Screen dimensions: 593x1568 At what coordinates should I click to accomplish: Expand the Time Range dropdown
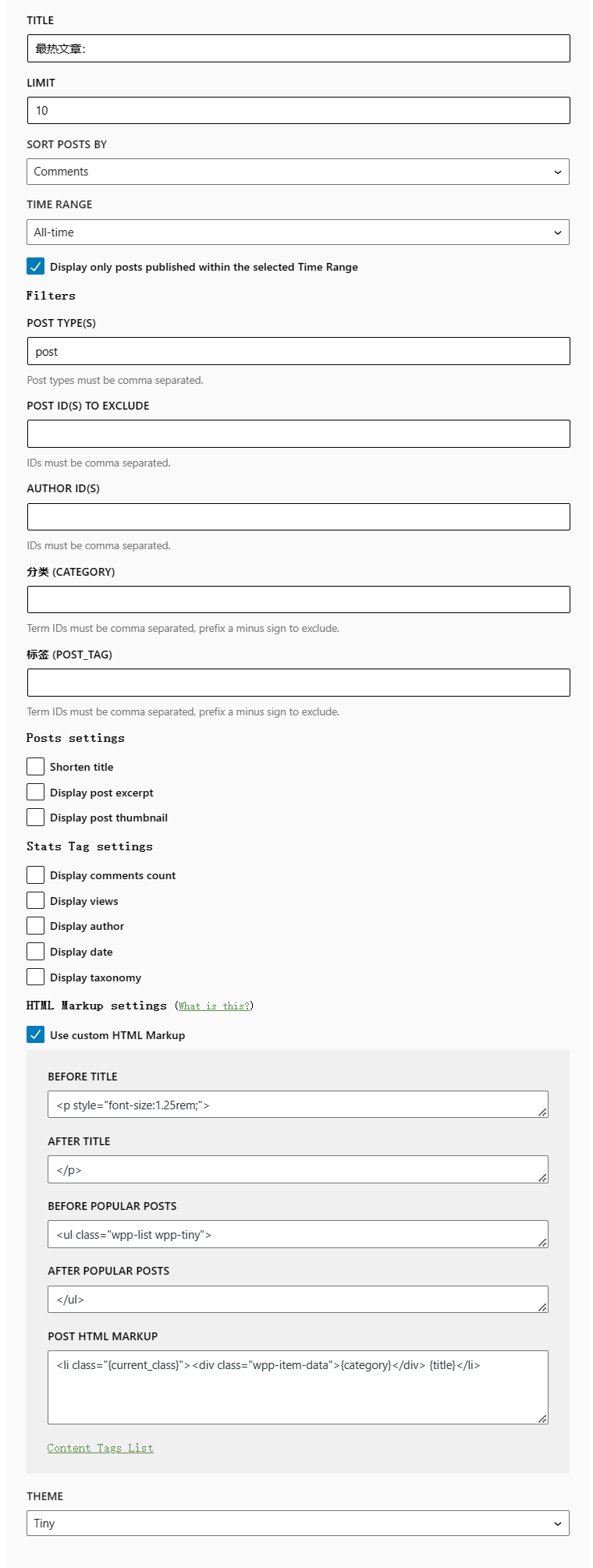coord(297,232)
